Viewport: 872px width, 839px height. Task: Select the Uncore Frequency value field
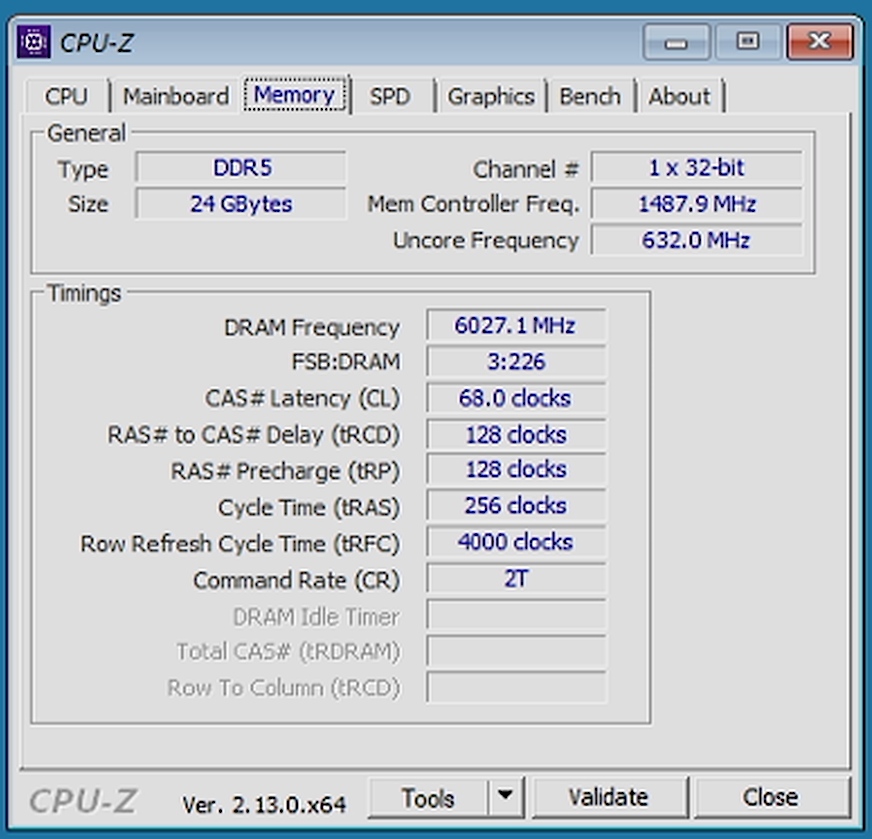point(696,240)
